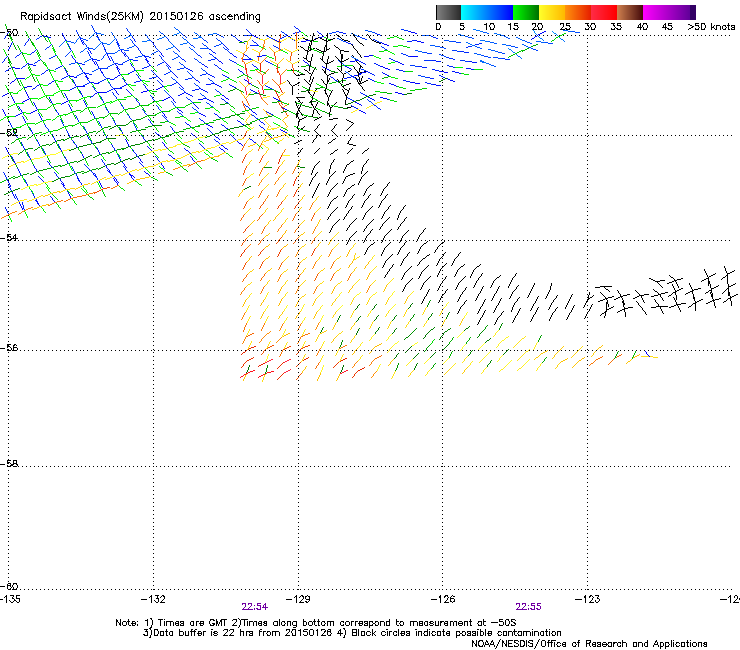Click the gray 0-5 knots color segment

click(448, 12)
